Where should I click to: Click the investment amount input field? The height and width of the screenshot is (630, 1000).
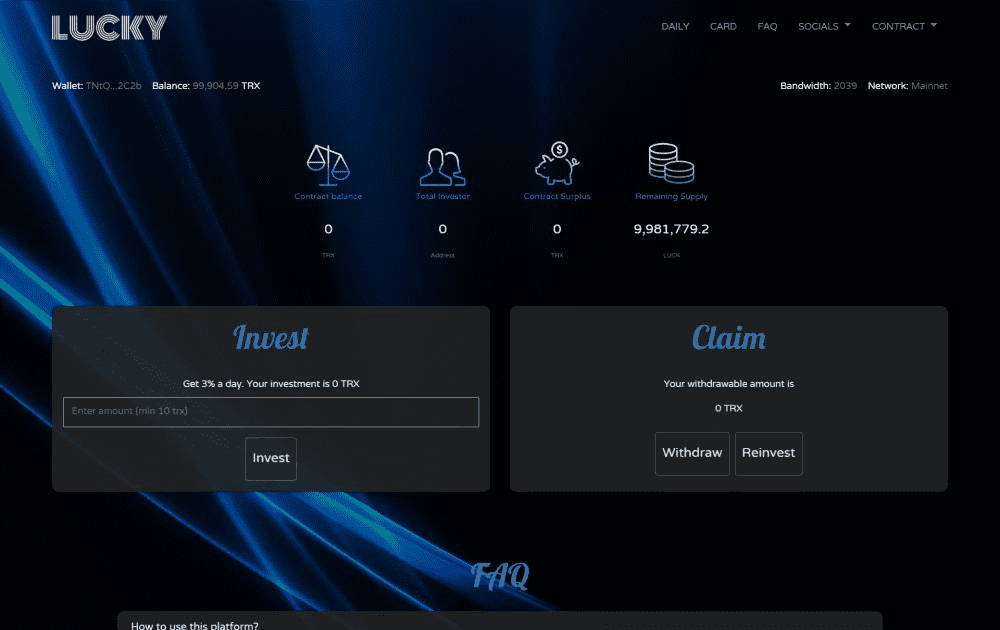click(271, 412)
